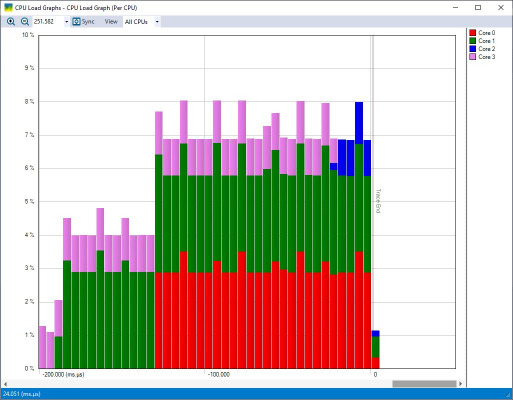Select the Core 0 red legend swatch
Image resolution: width=513 pixels, height=400 pixels.
coord(473,33)
